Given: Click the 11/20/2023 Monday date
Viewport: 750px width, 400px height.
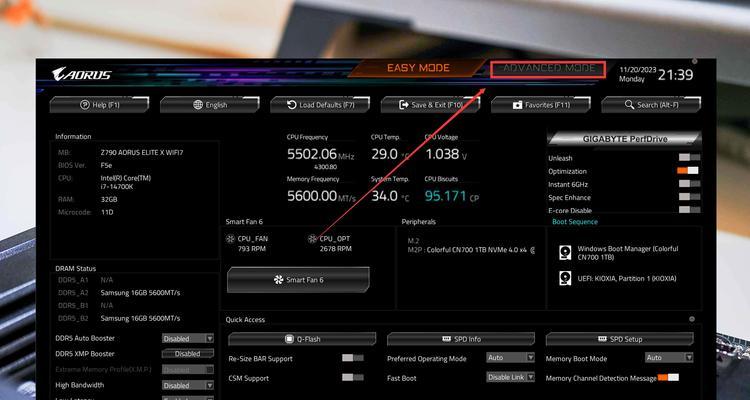Looking at the screenshot, I should pyautogui.click(x=638, y=75).
